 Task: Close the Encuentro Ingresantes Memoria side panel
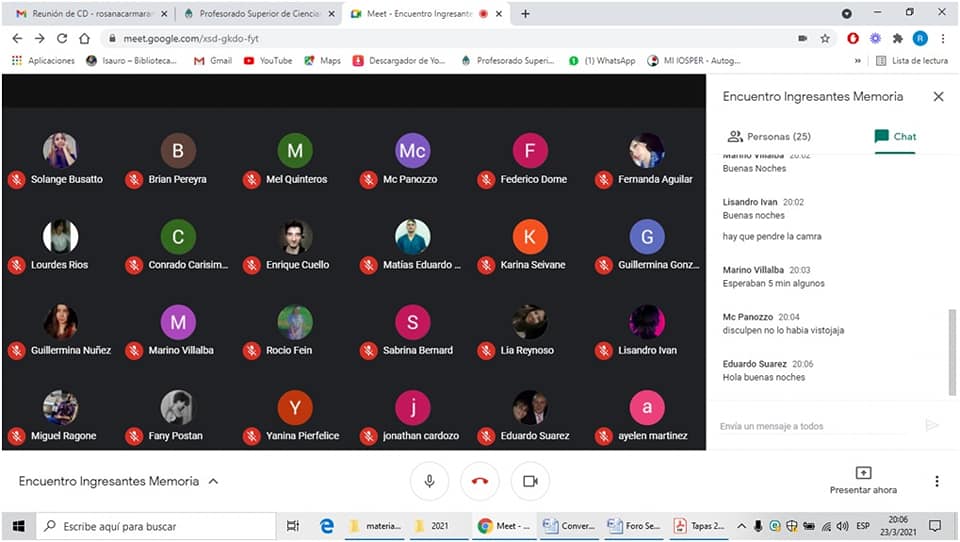pos(938,97)
